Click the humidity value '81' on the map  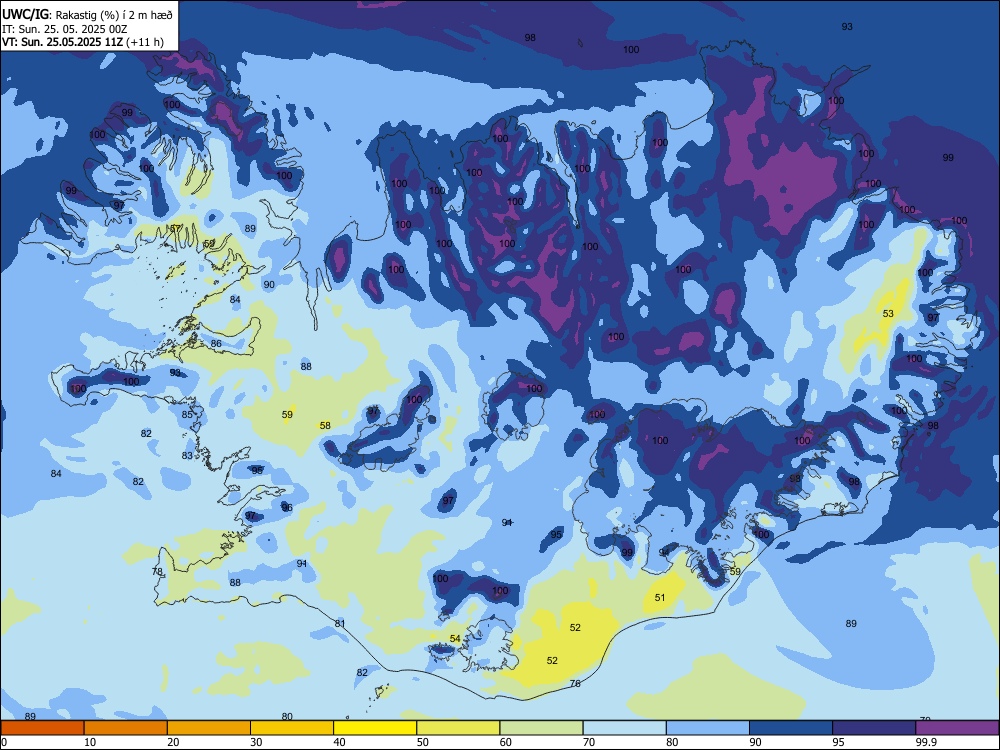tap(340, 623)
